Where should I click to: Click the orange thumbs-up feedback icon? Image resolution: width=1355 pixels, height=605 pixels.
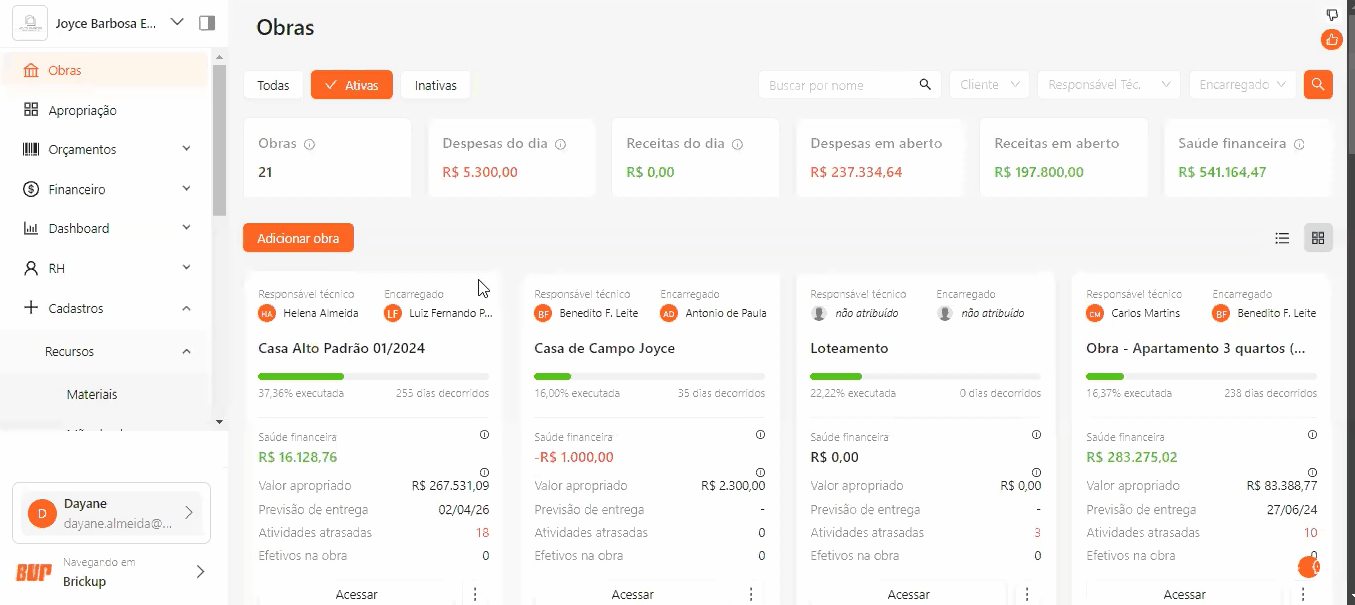1331,40
